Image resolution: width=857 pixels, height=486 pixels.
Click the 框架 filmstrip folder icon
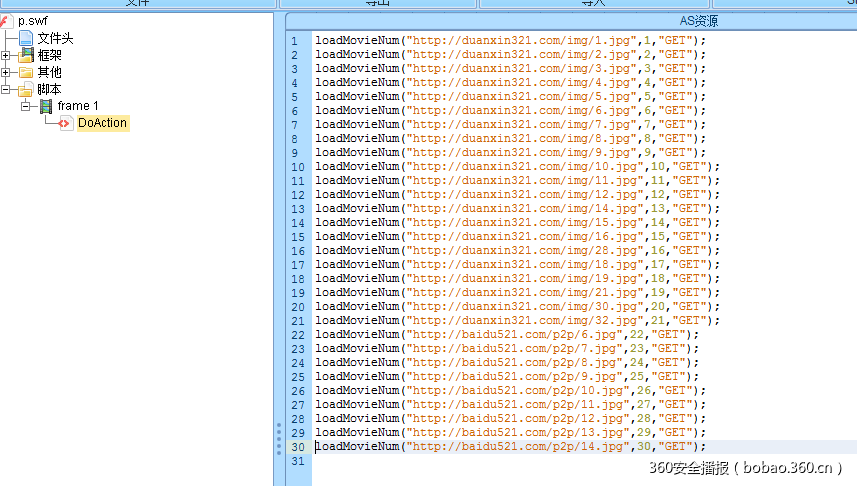(x=26, y=55)
